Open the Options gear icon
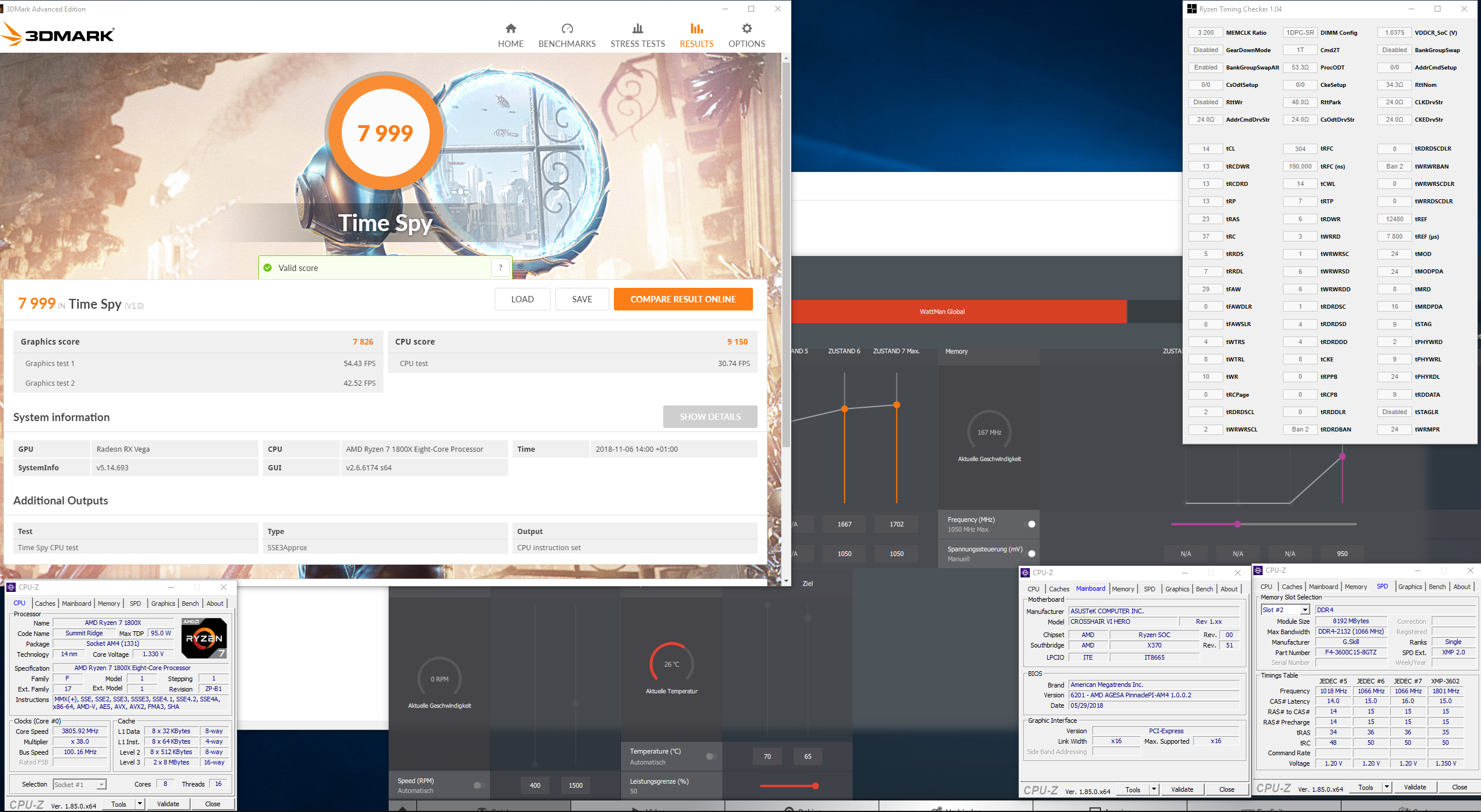Viewport: 1481px width, 812px height. (x=747, y=29)
